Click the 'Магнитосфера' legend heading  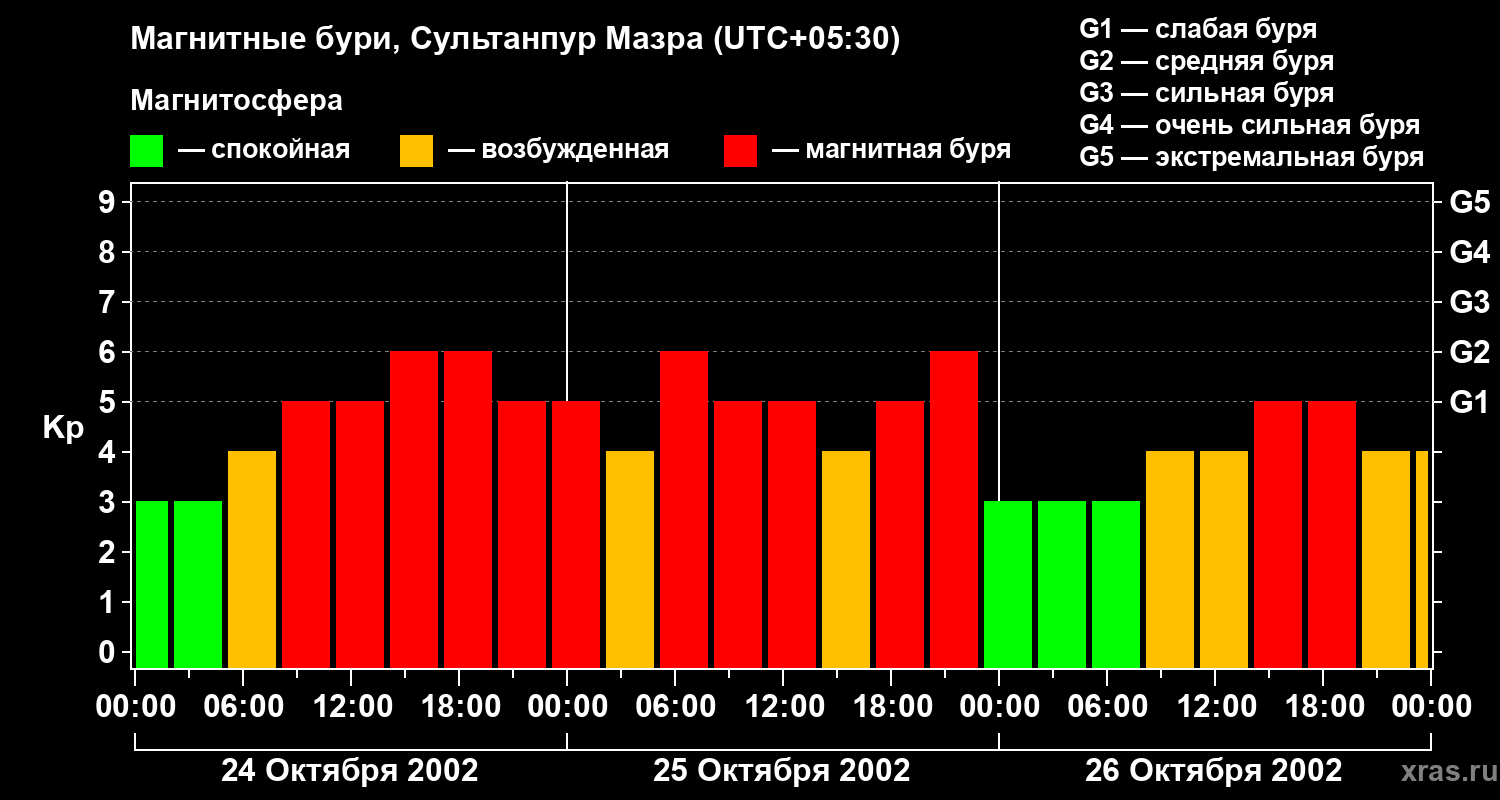click(237, 101)
